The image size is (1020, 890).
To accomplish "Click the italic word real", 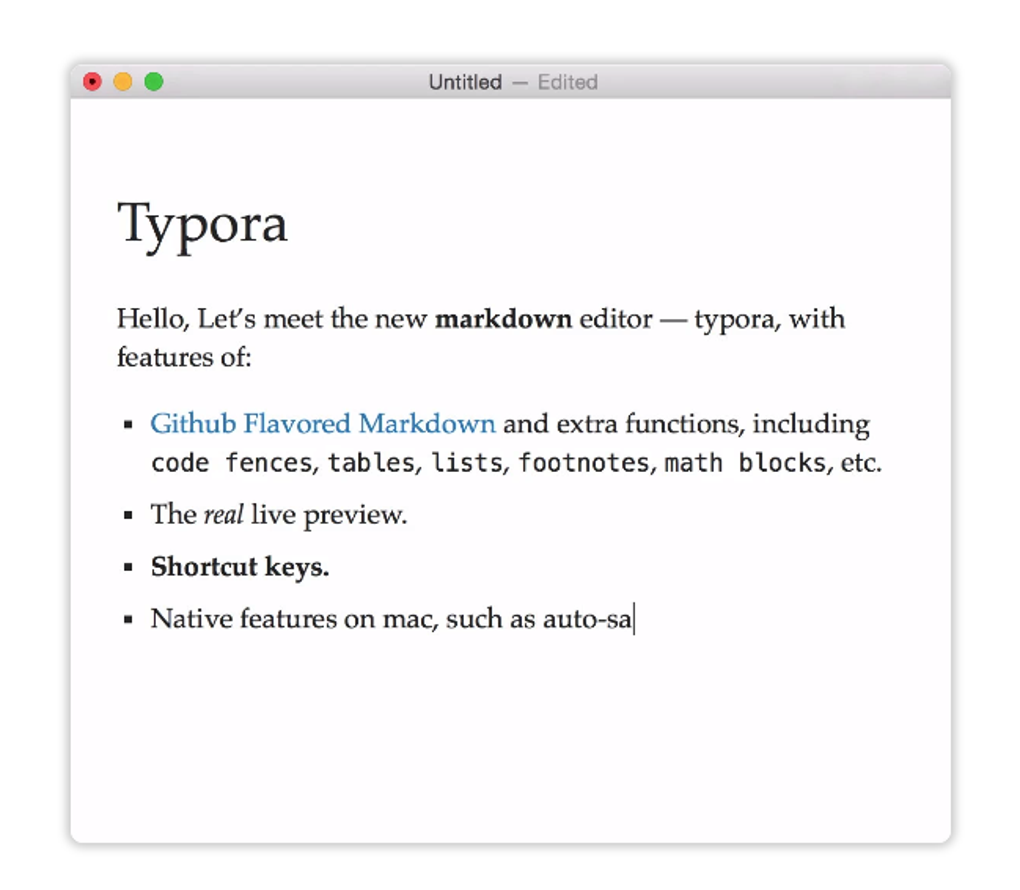I will click(x=223, y=515).
